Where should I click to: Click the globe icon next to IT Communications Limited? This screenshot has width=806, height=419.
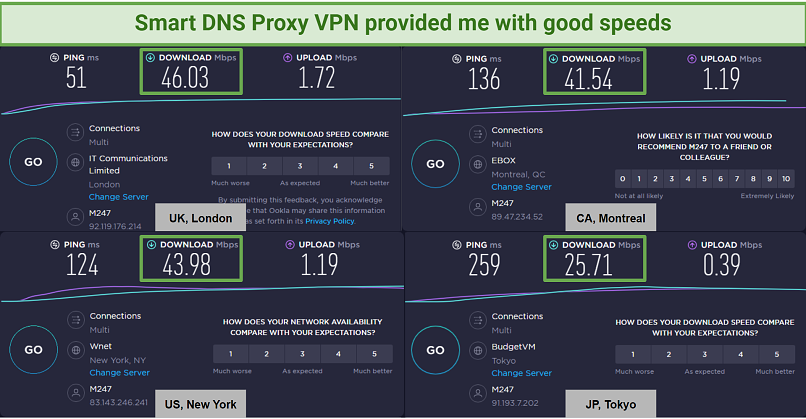[76, 162]
